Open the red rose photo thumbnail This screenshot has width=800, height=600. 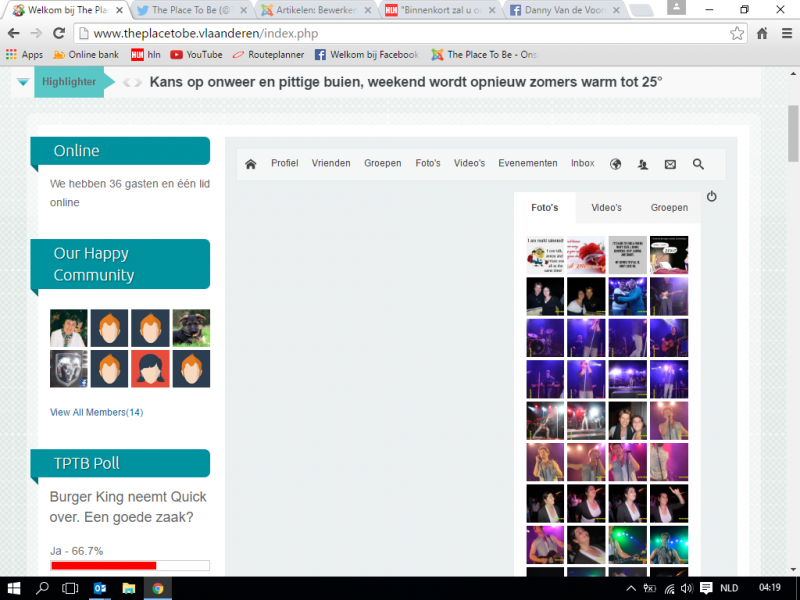coord(586,255)
